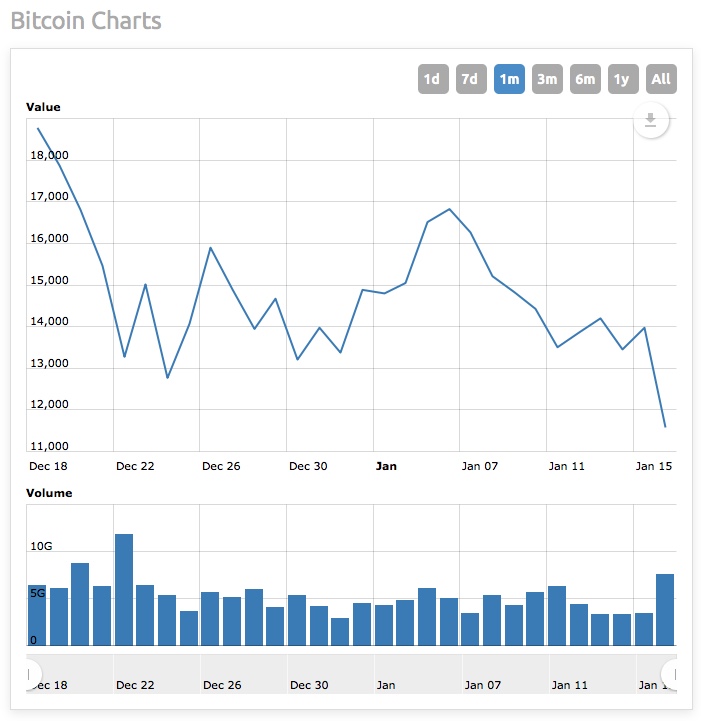Click the shortest volume bar after Dec 30
This screenshot has width=701, height=721.
click(x=340, y=631)
